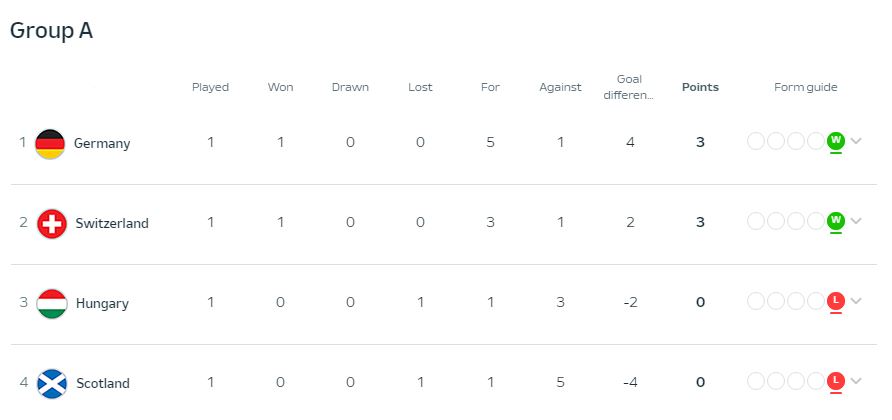Viewport: 892px width, 420px height.
Task: Select Scotland's red L form badge
Action: 836,380
